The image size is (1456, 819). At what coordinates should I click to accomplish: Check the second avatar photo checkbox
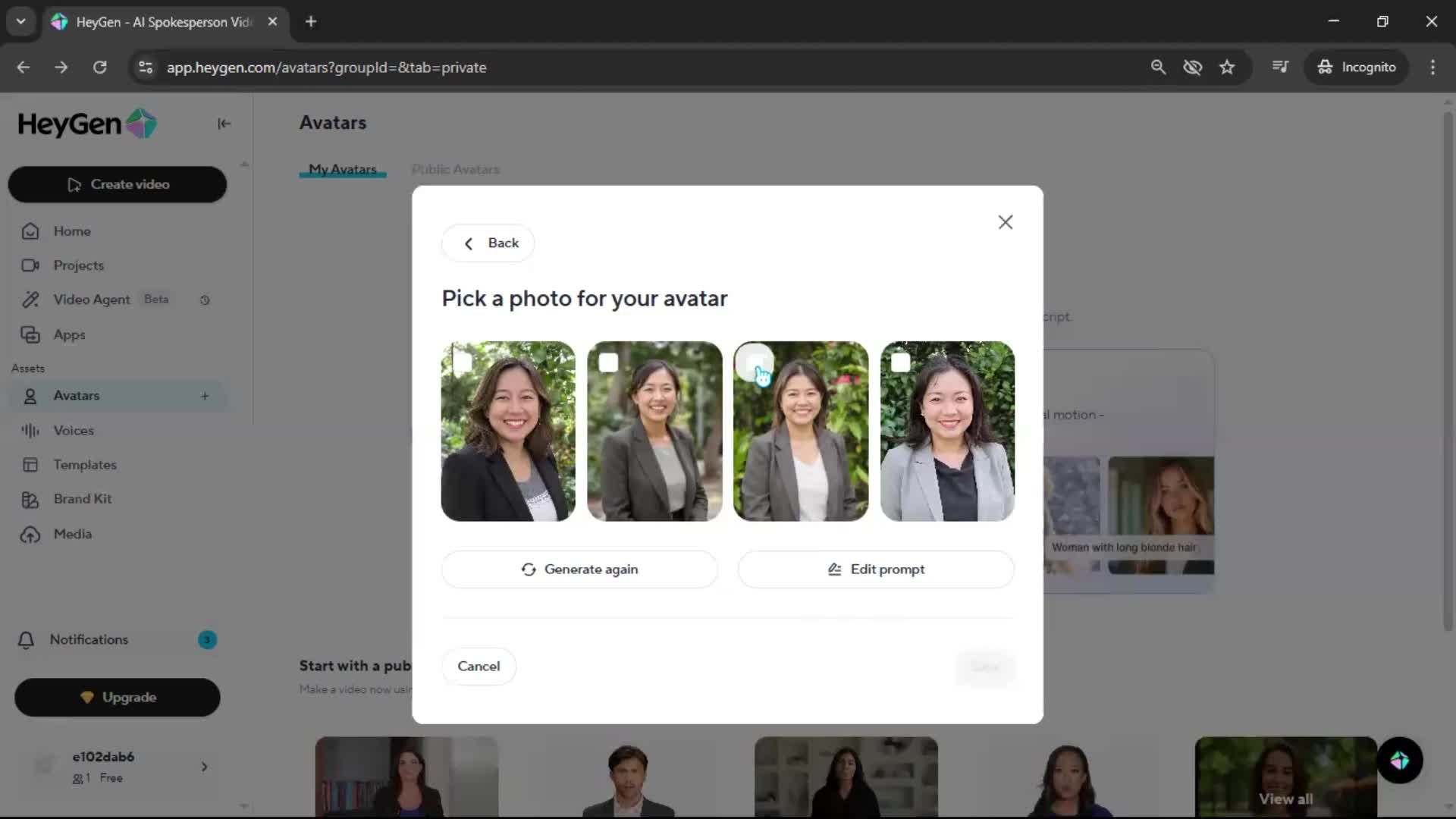point(608,363)
